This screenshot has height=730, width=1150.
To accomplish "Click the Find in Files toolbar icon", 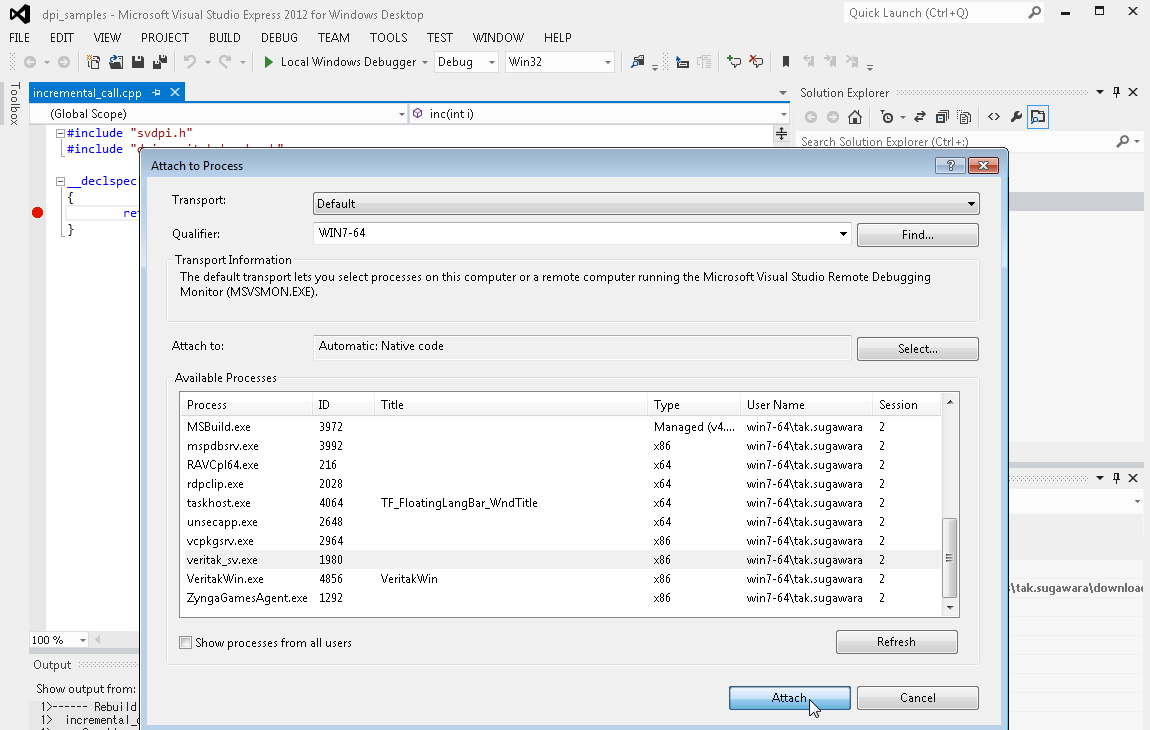I will (637, 62).
